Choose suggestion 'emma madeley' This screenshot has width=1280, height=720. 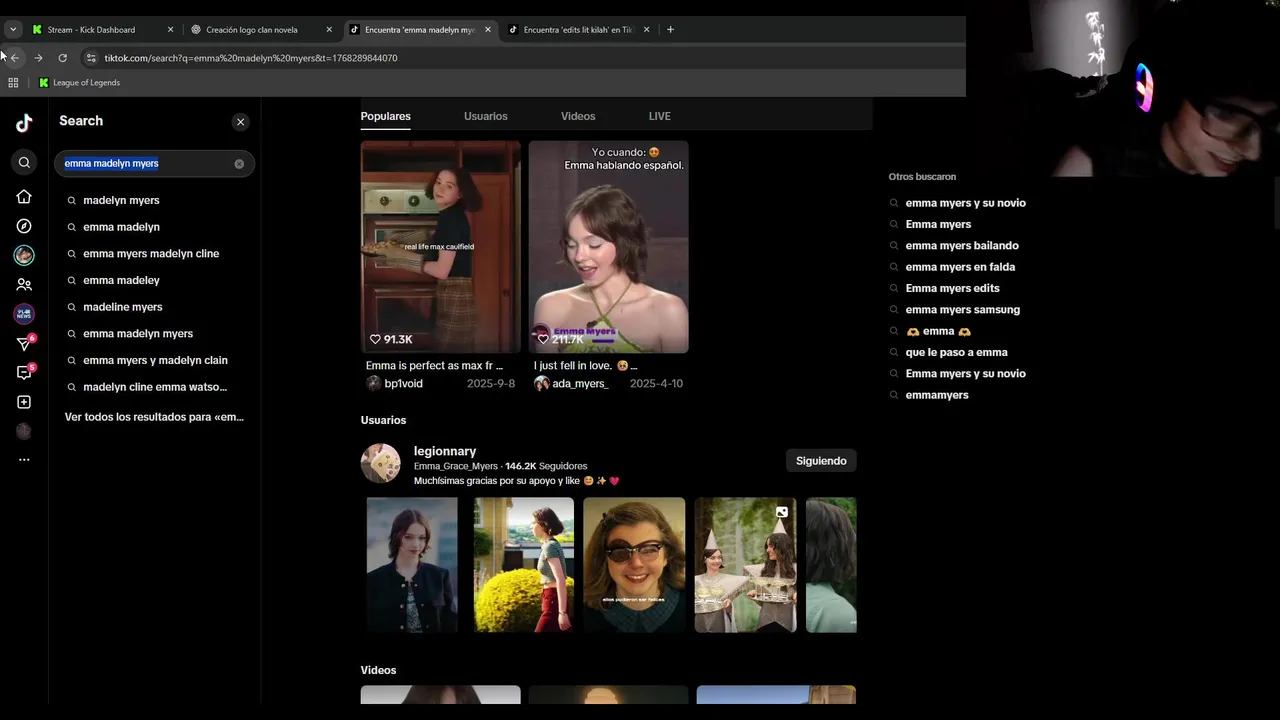(x=121, y=280)
